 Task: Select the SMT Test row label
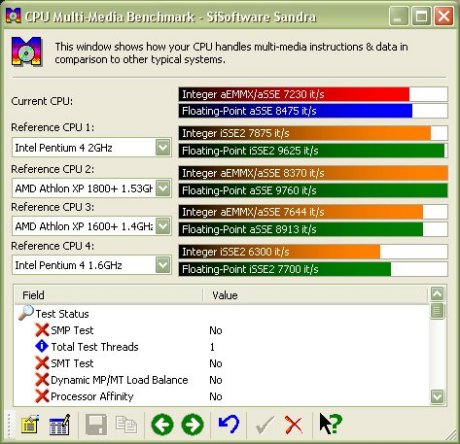tap(72, 363)
